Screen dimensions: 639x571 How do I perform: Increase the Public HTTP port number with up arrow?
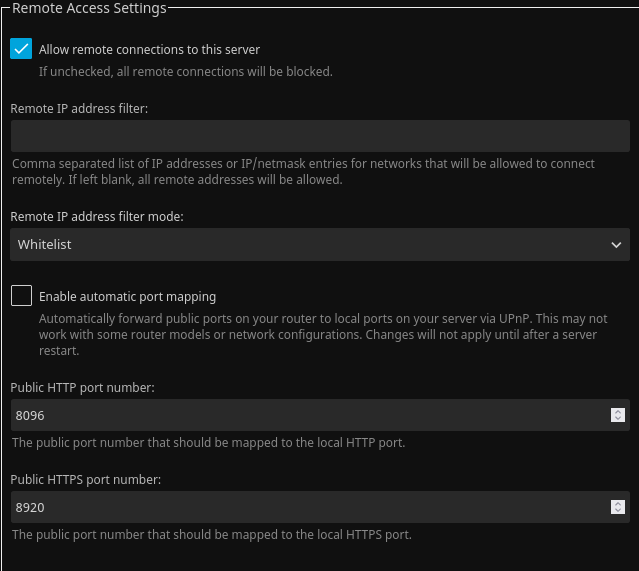(x=618, y=411)
